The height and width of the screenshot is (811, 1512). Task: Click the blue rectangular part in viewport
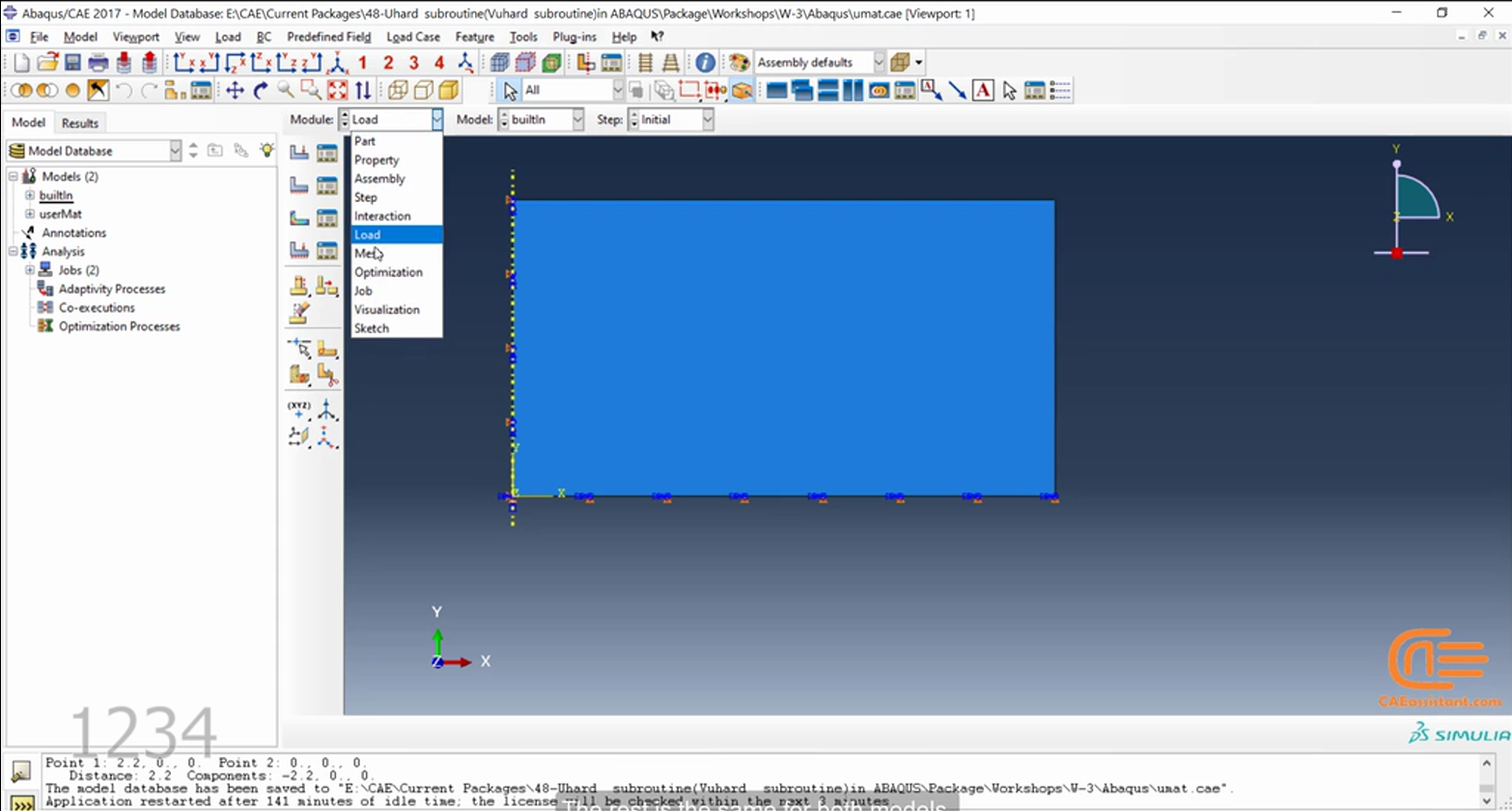tap(784, 348)
